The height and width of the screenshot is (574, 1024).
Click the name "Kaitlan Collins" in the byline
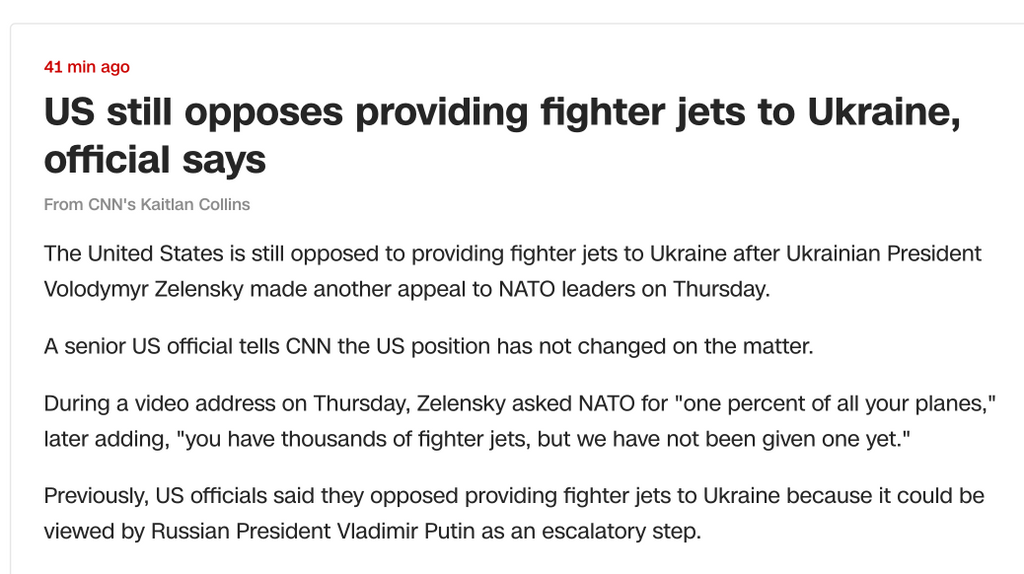coord(195,204)
